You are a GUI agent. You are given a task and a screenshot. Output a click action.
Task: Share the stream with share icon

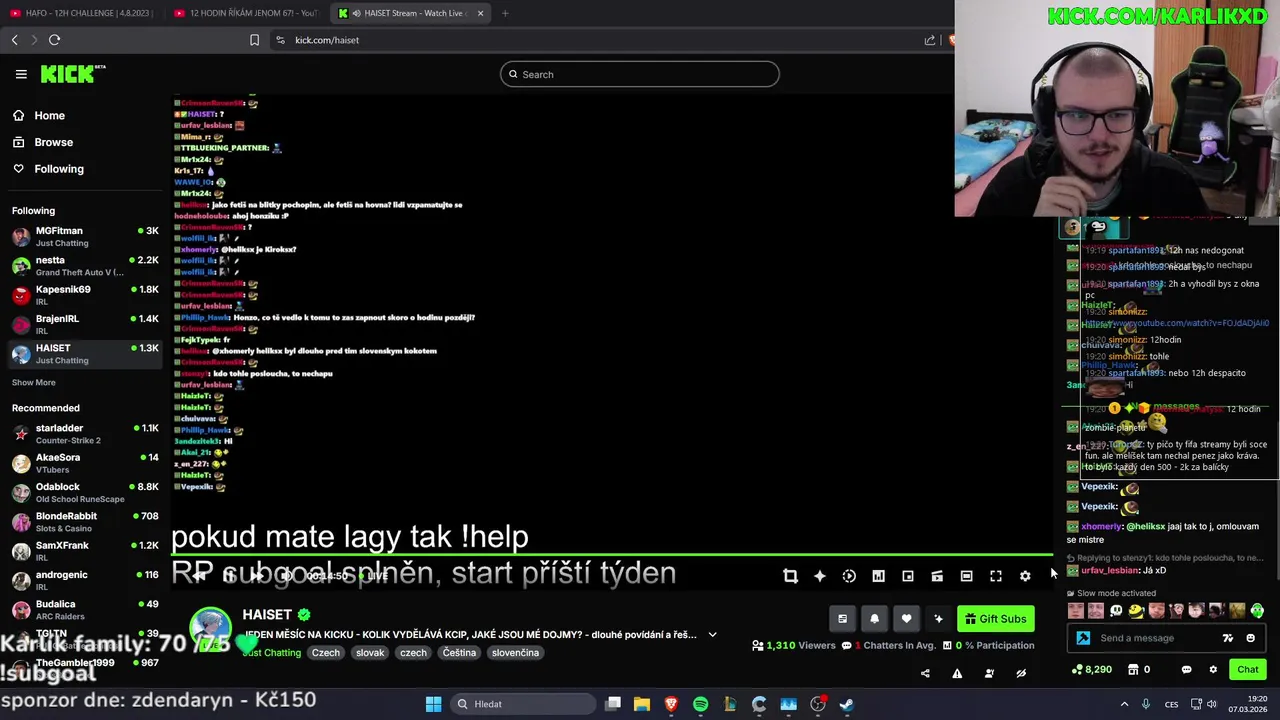[925, 673]
